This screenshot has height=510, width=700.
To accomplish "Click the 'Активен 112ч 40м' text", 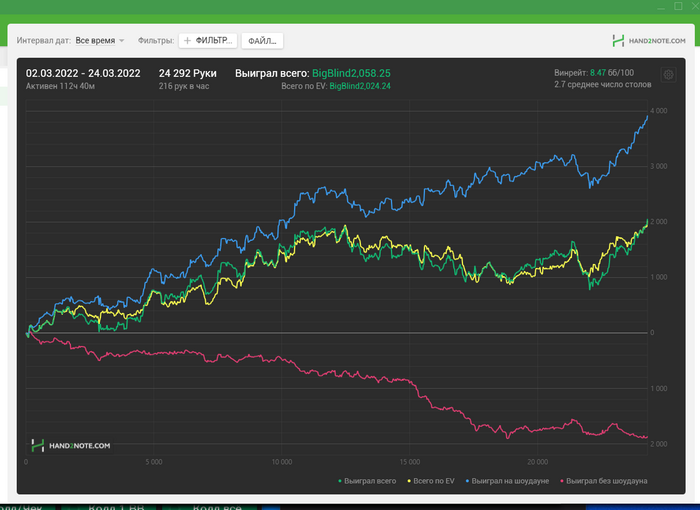I will point(60,86).
